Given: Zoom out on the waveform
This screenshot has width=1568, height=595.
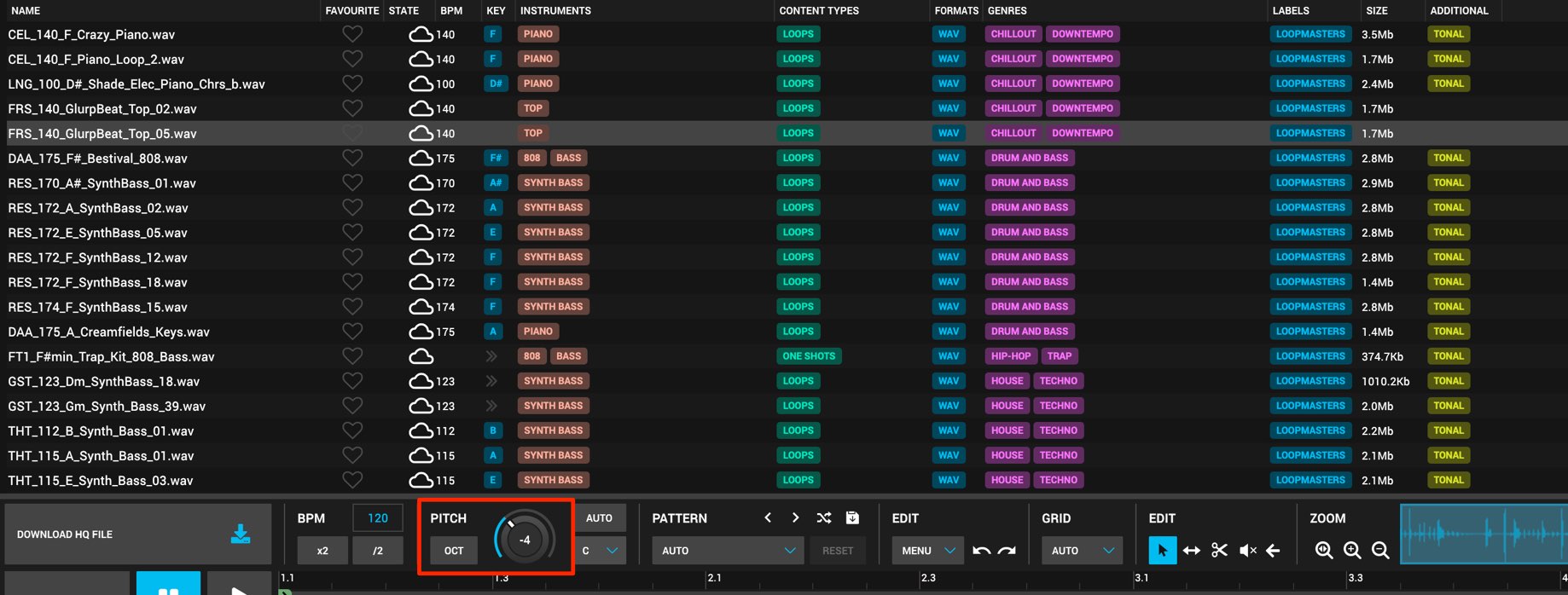Looking at the screenshot, I should tap(1380, 551).
